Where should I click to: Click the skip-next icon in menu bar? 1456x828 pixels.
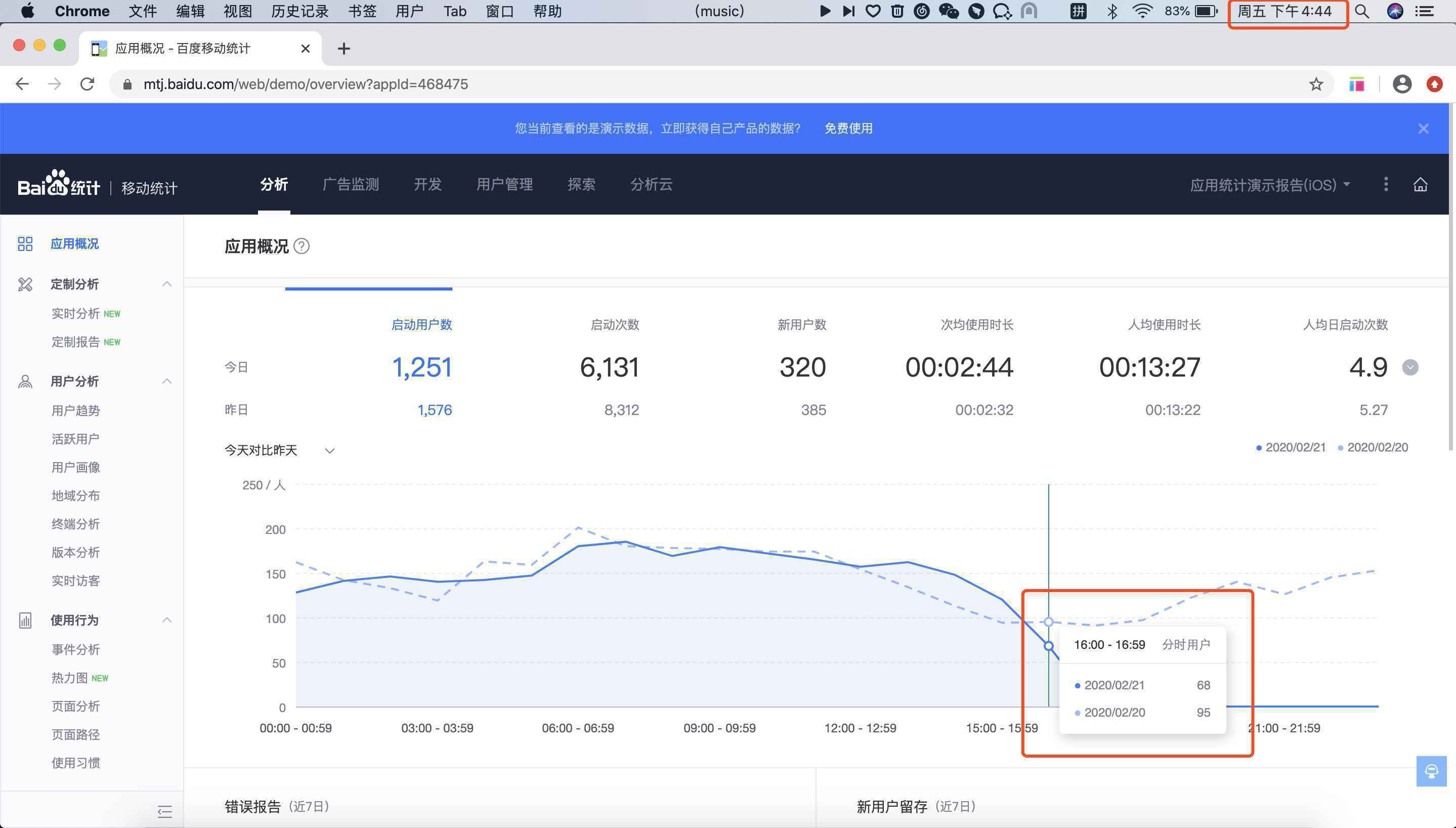(x=848, y=11)
